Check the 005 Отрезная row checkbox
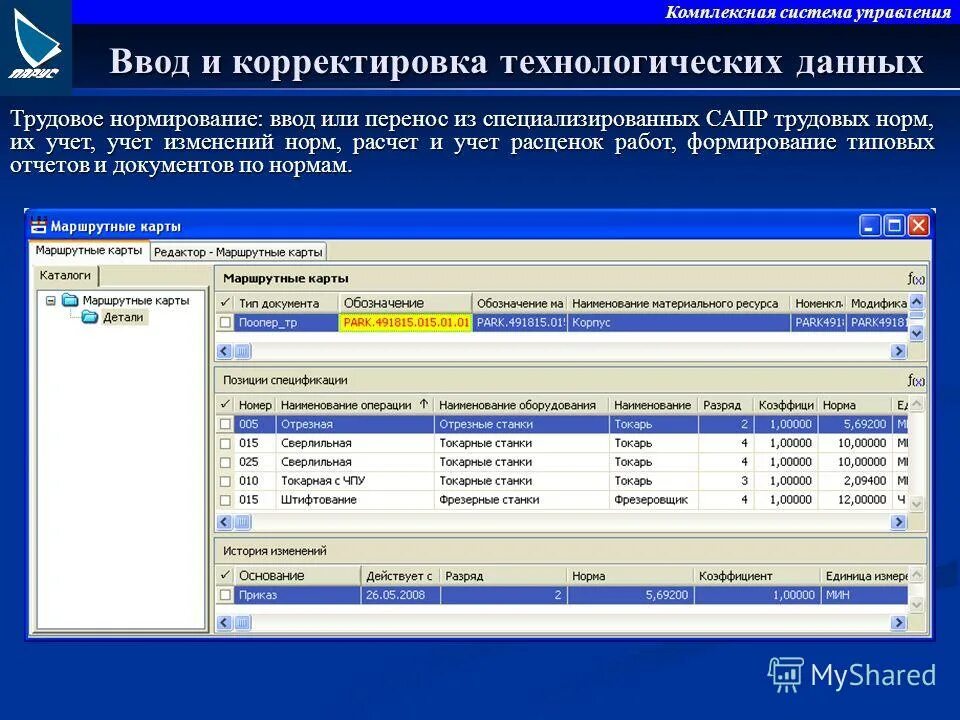The width and height of the screenshot is (960, 720). 225,424
